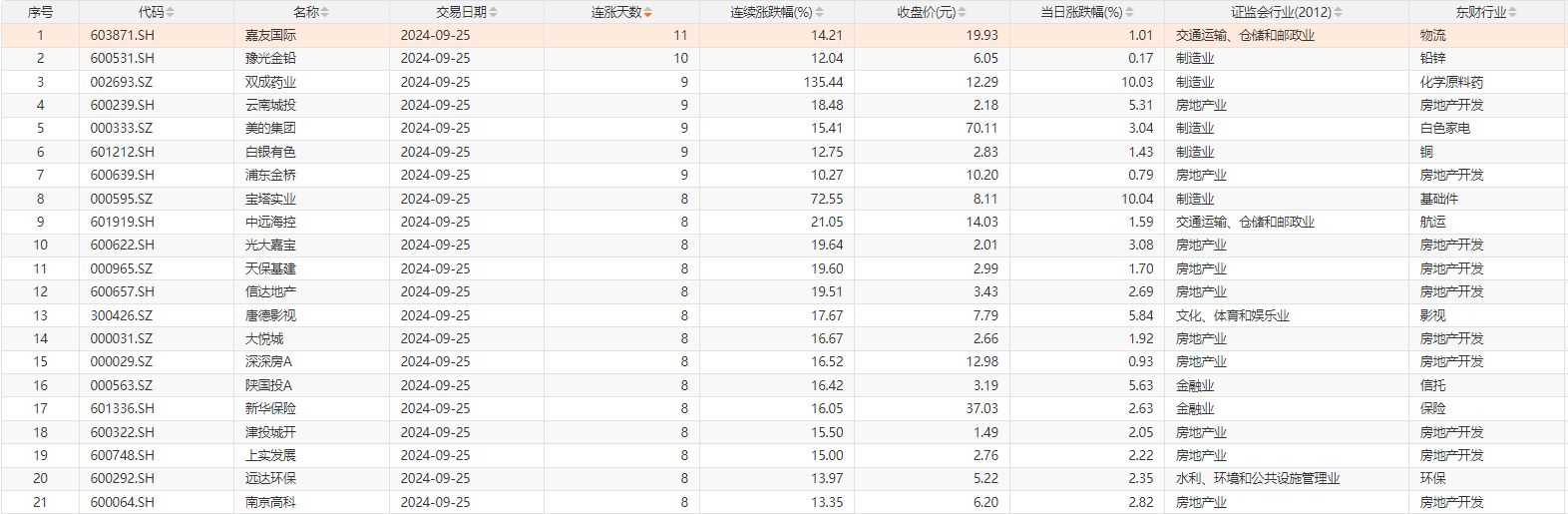Open stock name 嘉友国际
This screenshot has width=1568, height=514.
click(x=270, y=35)
